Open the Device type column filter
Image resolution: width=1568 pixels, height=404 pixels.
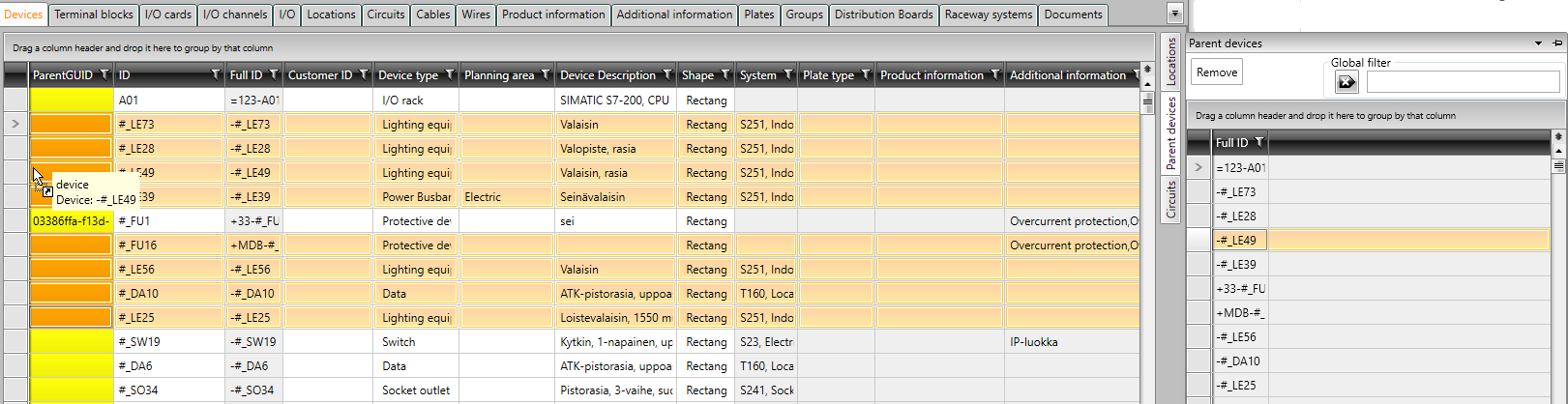(450, 74)
